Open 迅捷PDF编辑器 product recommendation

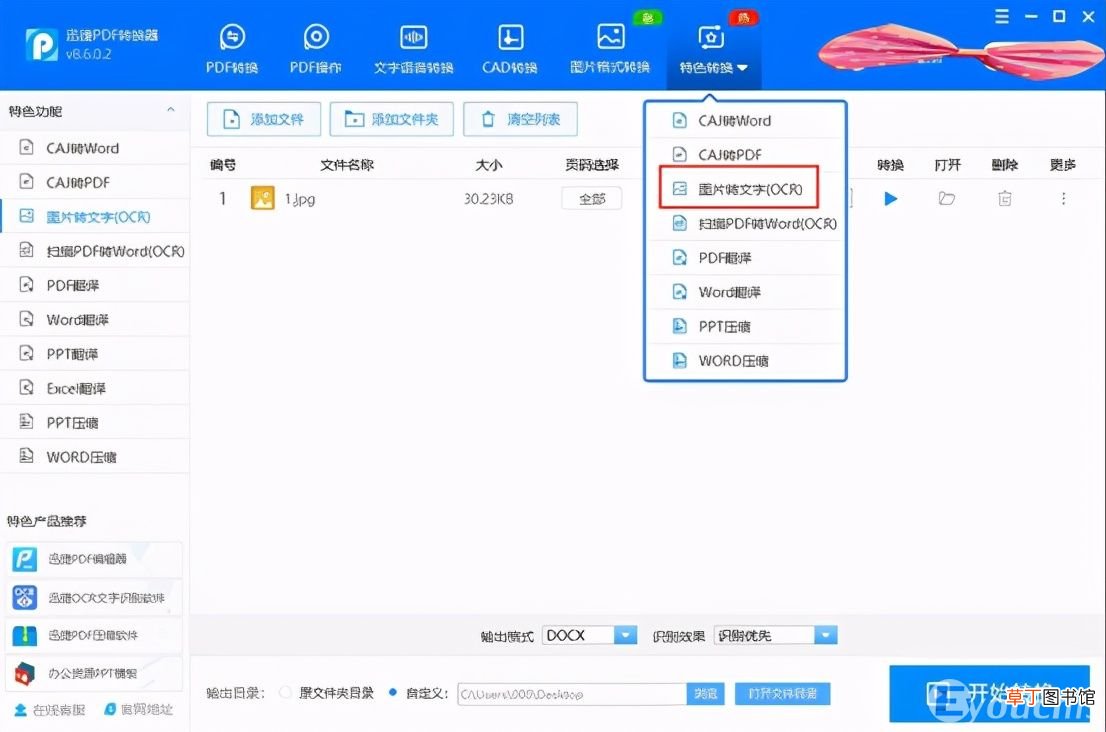(93, 559)
